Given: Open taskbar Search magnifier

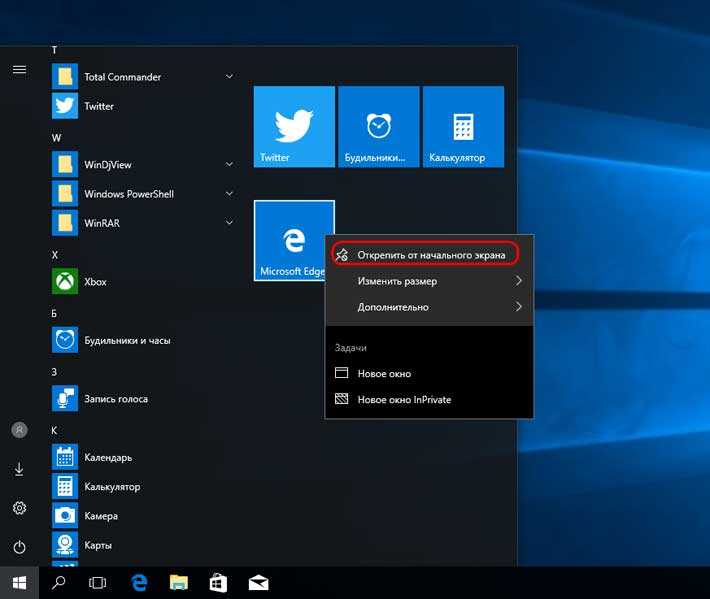Looking at the screenshot, I should tap(58, 583).
